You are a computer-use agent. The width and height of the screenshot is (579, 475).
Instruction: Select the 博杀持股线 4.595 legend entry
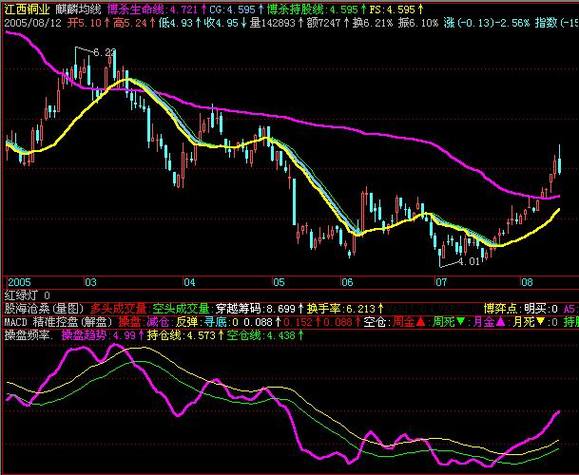pos(317,9)
